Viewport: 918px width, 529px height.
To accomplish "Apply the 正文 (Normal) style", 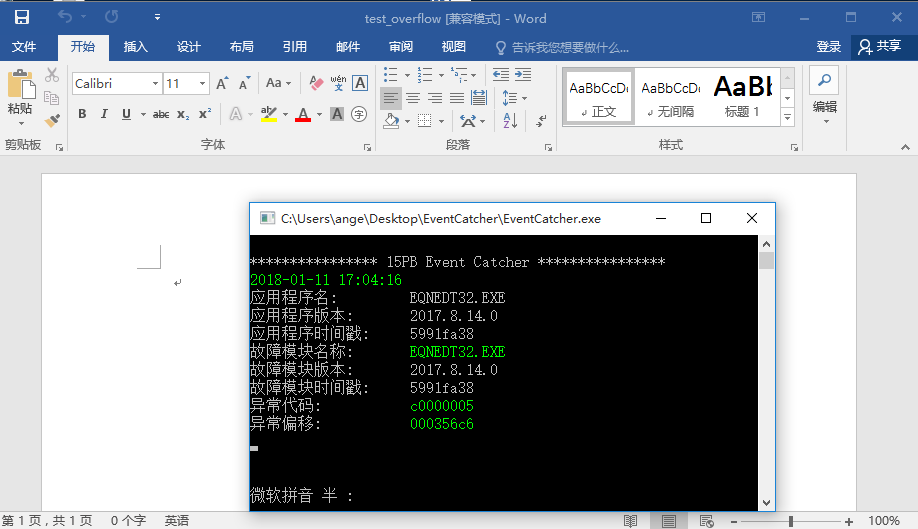I will 600,97.
